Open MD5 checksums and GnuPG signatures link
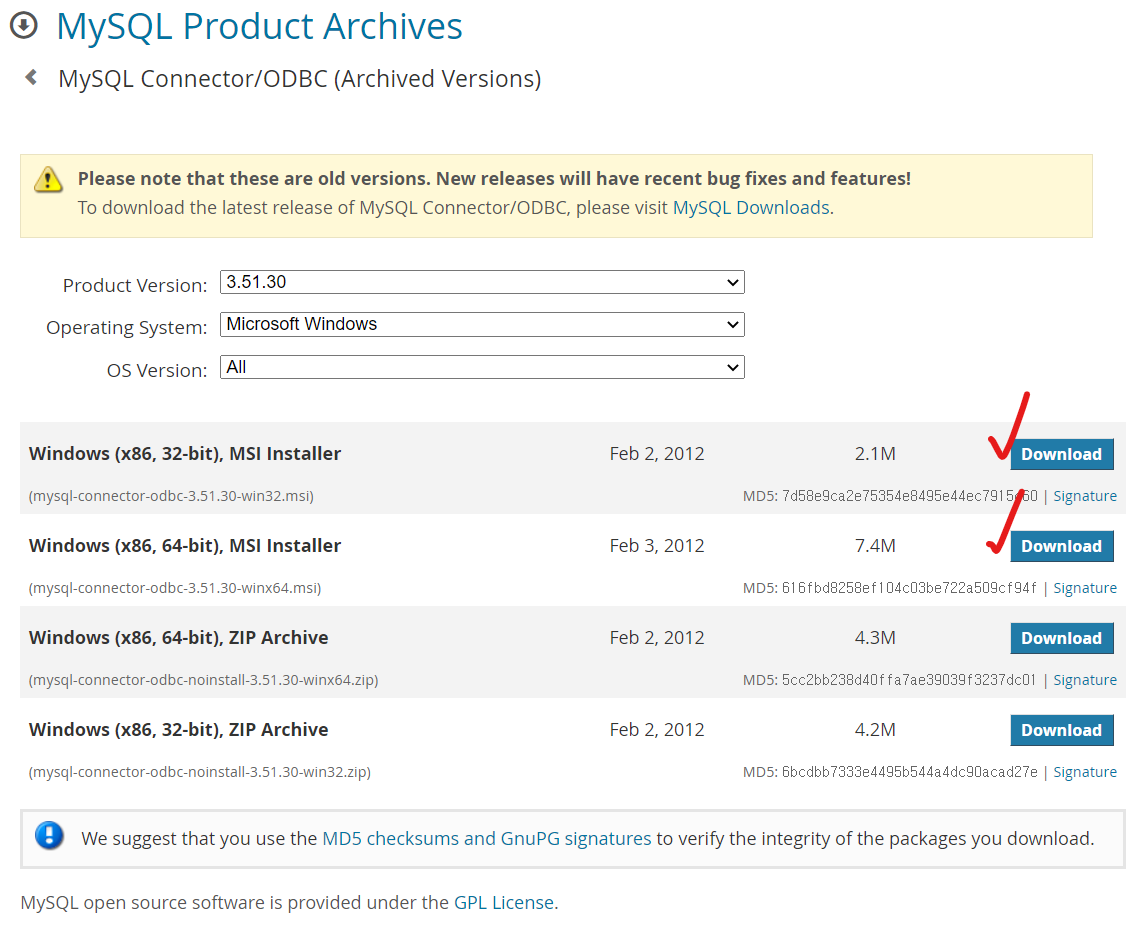Image resolution: width=1140 pixels, height=938 pixels. coord(486,838)
